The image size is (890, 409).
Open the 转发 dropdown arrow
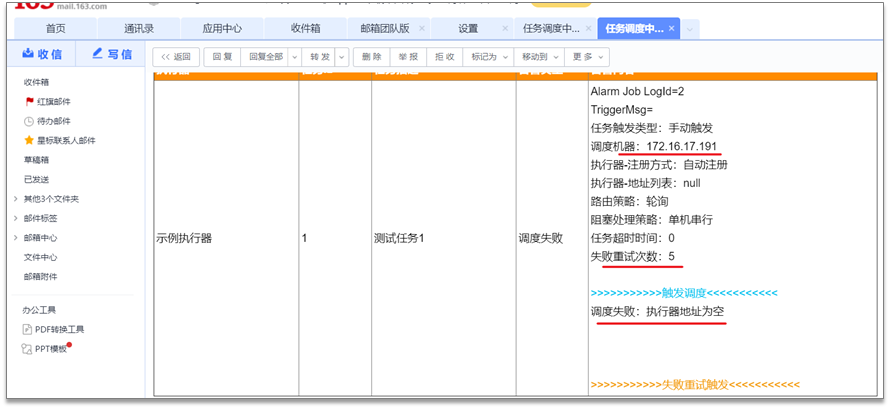click(x=342, y=57)
